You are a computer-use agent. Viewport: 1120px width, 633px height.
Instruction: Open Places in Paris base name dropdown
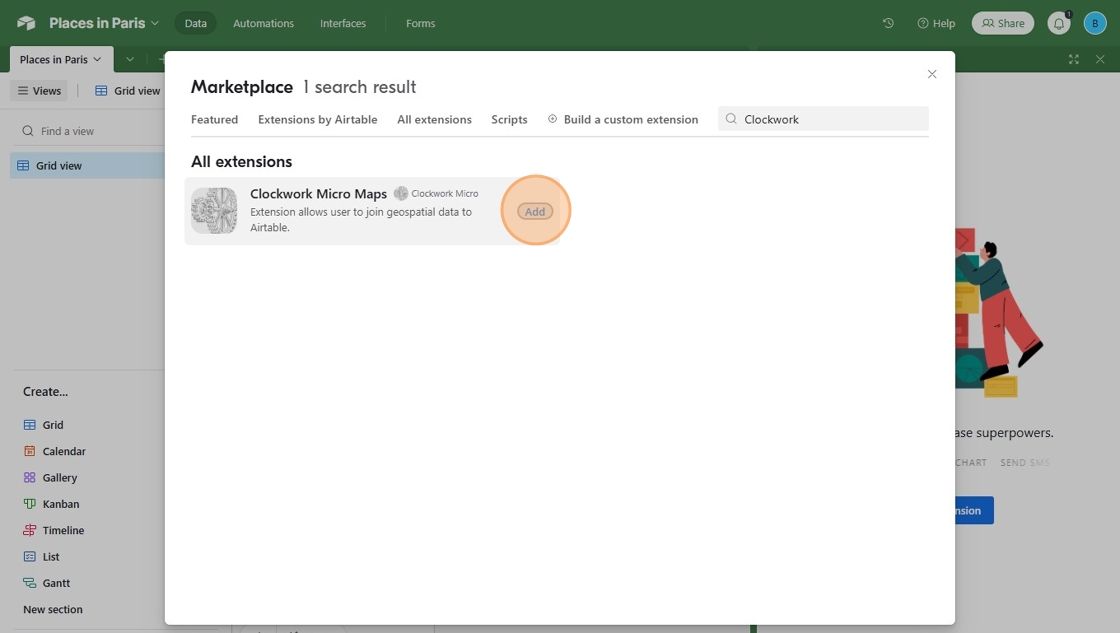click(x=104, y=23)
